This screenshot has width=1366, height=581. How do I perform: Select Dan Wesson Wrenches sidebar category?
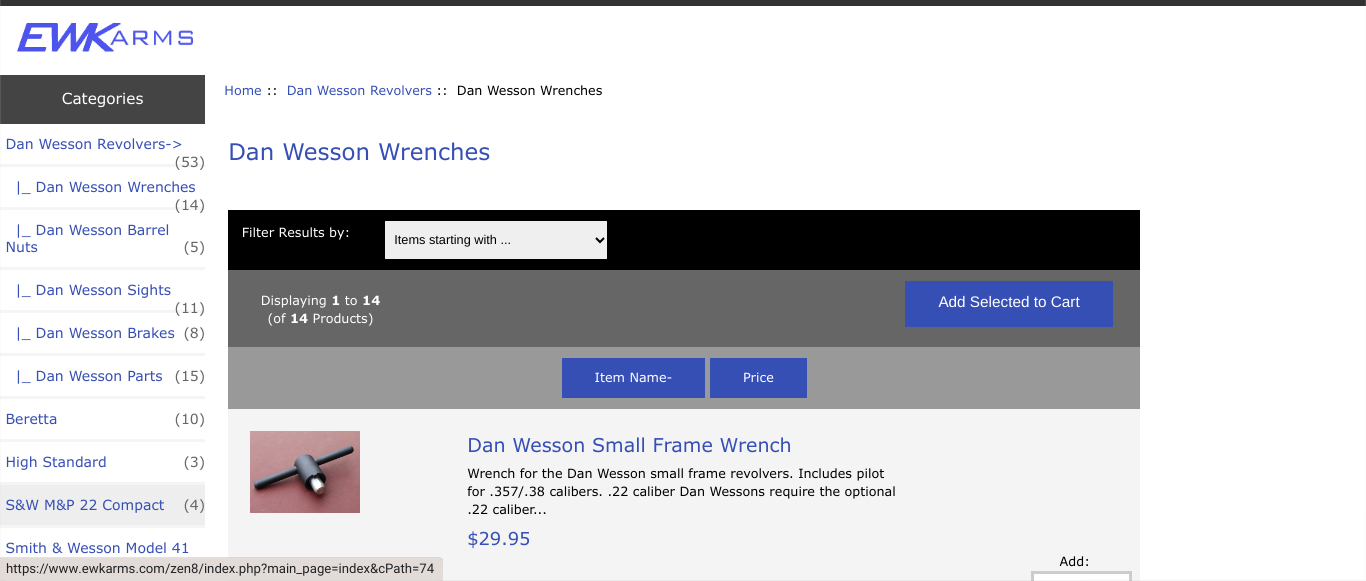pyautogui.click(x=106, y=187)
